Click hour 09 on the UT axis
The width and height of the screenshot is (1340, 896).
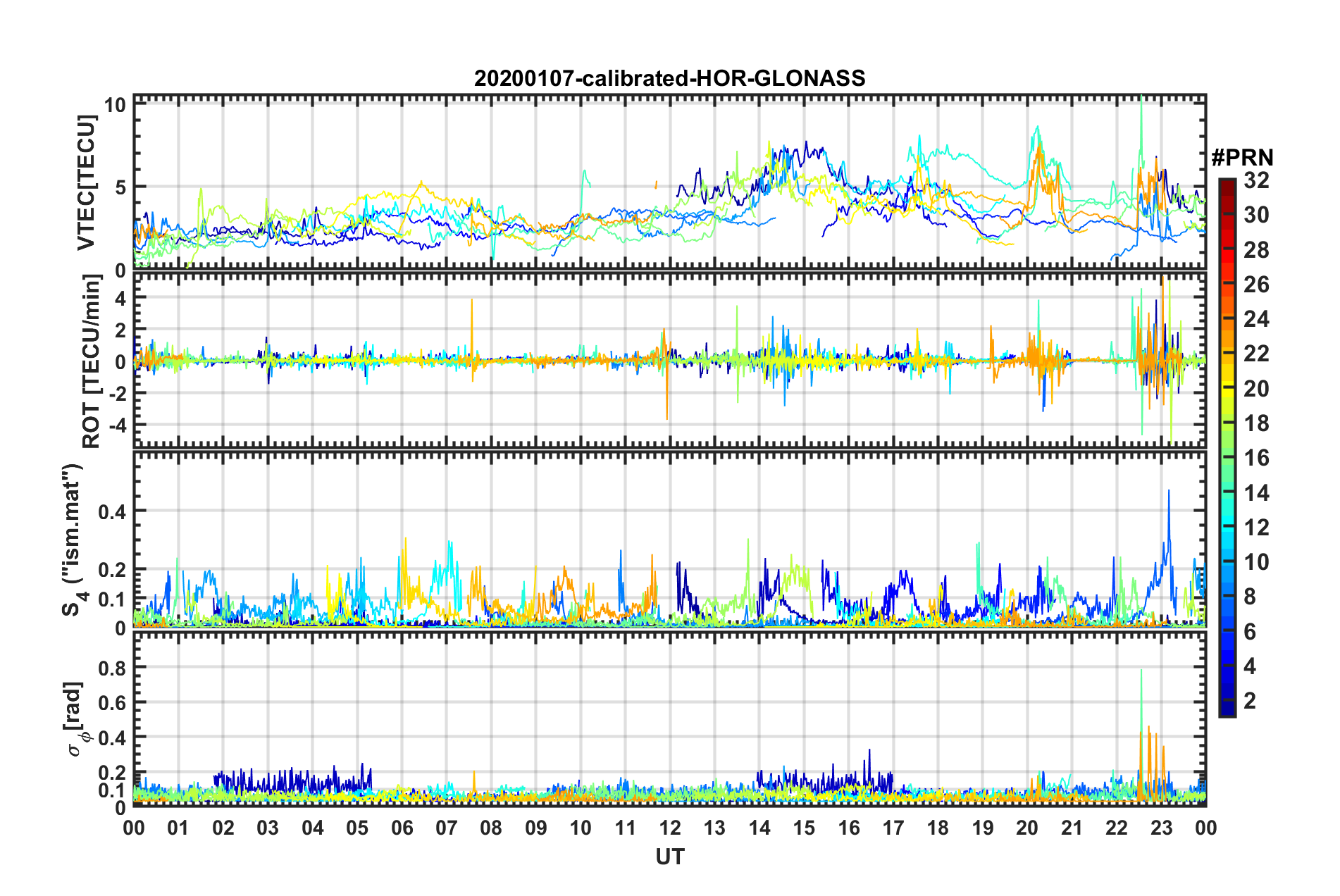point(536,828)
